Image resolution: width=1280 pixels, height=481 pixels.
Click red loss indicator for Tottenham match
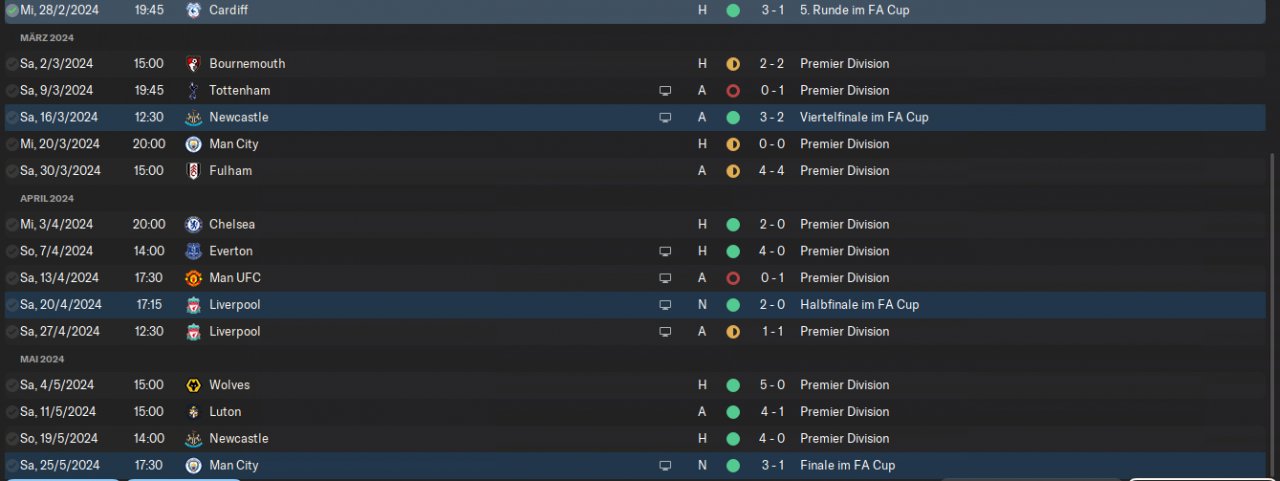pyautogui.click(x=733, y=90)
